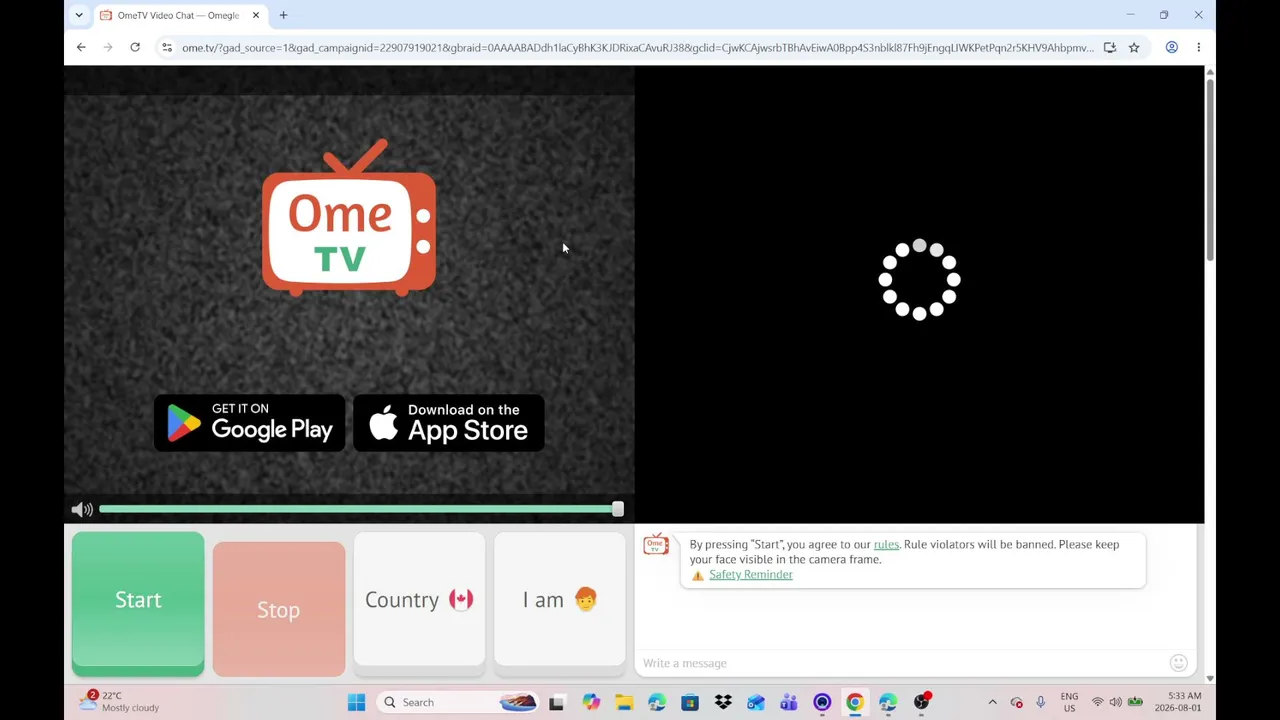Open the Safety Reminder link
The width and height of the screenshot is (1280, 720).
[751, 575]
